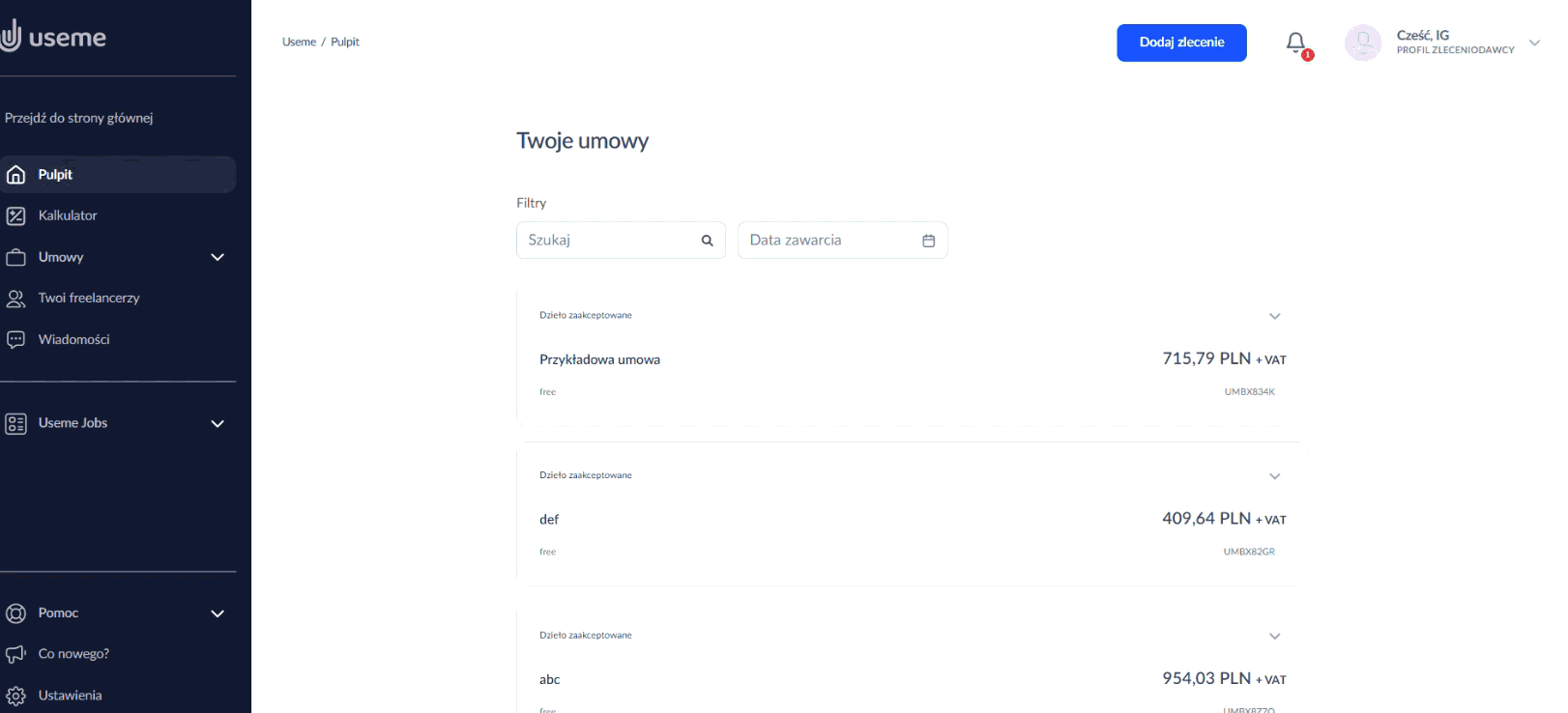This screenshot has height=713, width=1568.
Task: Click into the Szukaj search field
Action: pyautogui.click(x=607, y=241)
